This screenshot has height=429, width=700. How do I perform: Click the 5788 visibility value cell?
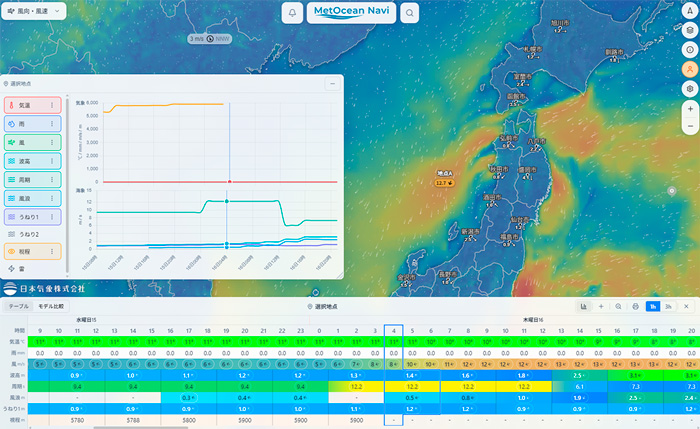[133, 420]
